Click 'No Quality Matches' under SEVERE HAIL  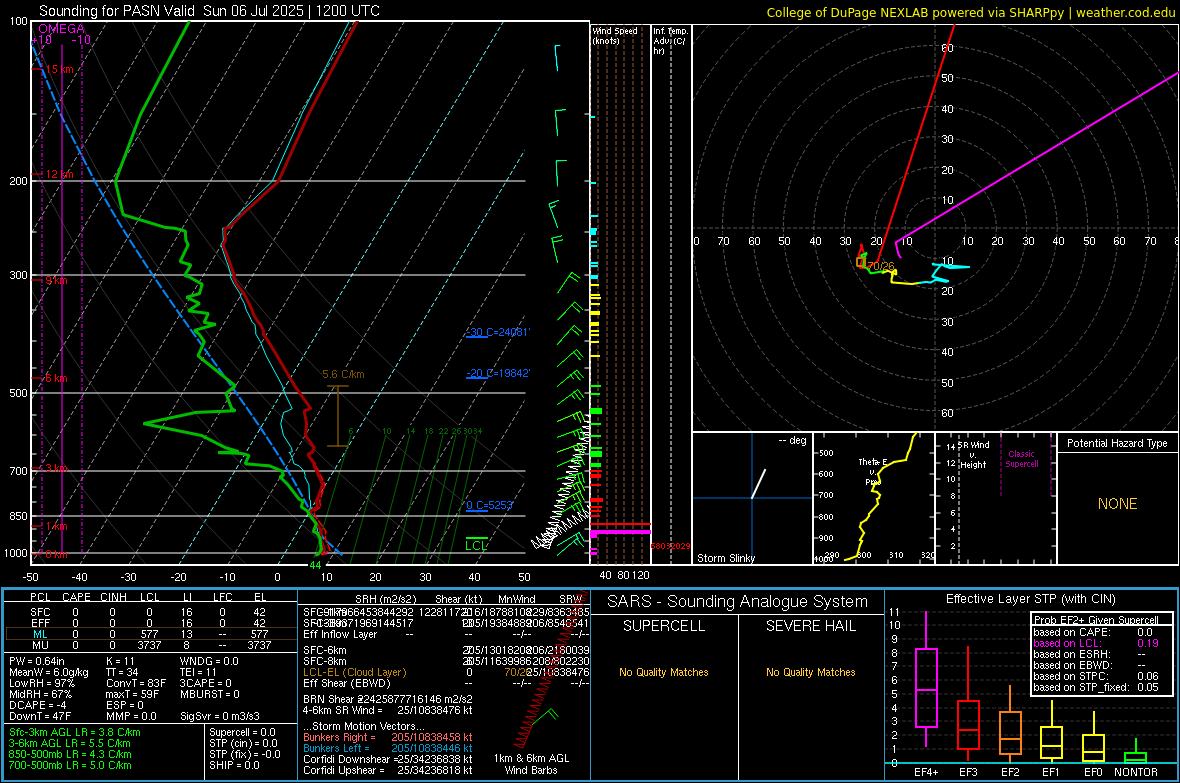tap(810, 672)
